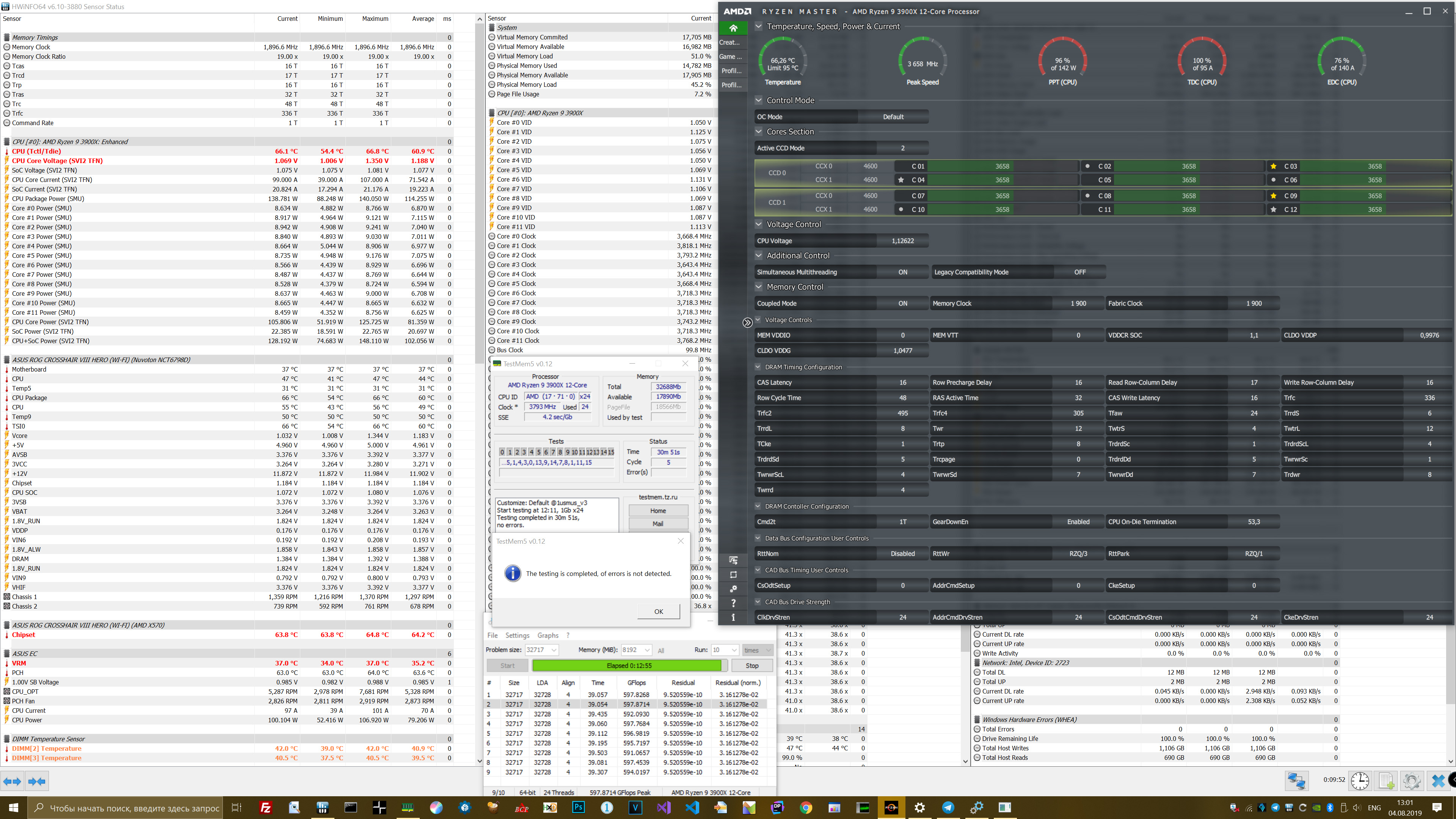
Task: Toggle Legacy Compatibility Mode OFF setting
Action: 1079,272
